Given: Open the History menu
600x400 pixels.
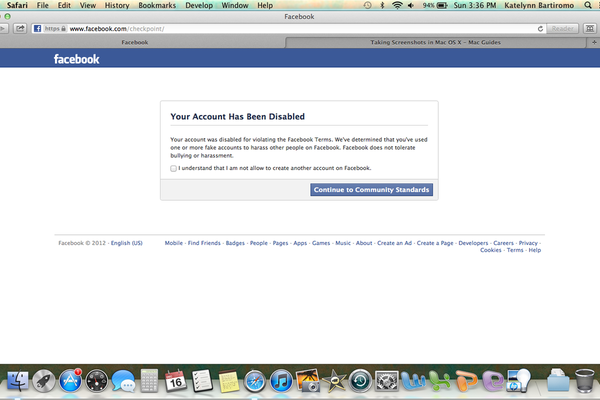Looking at the screenshot, I should (117, 5).
